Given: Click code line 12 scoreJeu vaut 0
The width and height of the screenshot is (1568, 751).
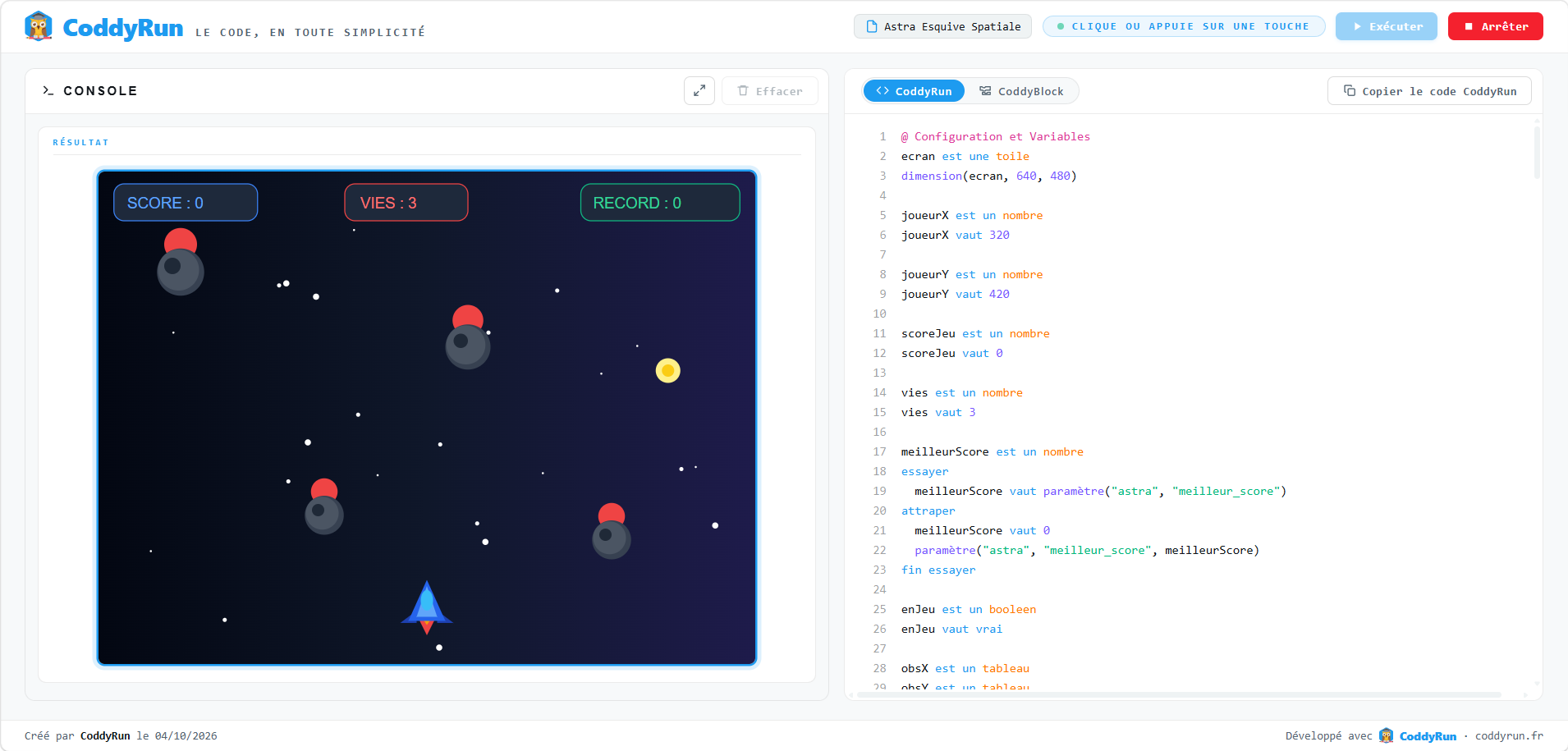Looking at the screenshot, I should pyautogui.click(x=952, y=354).
